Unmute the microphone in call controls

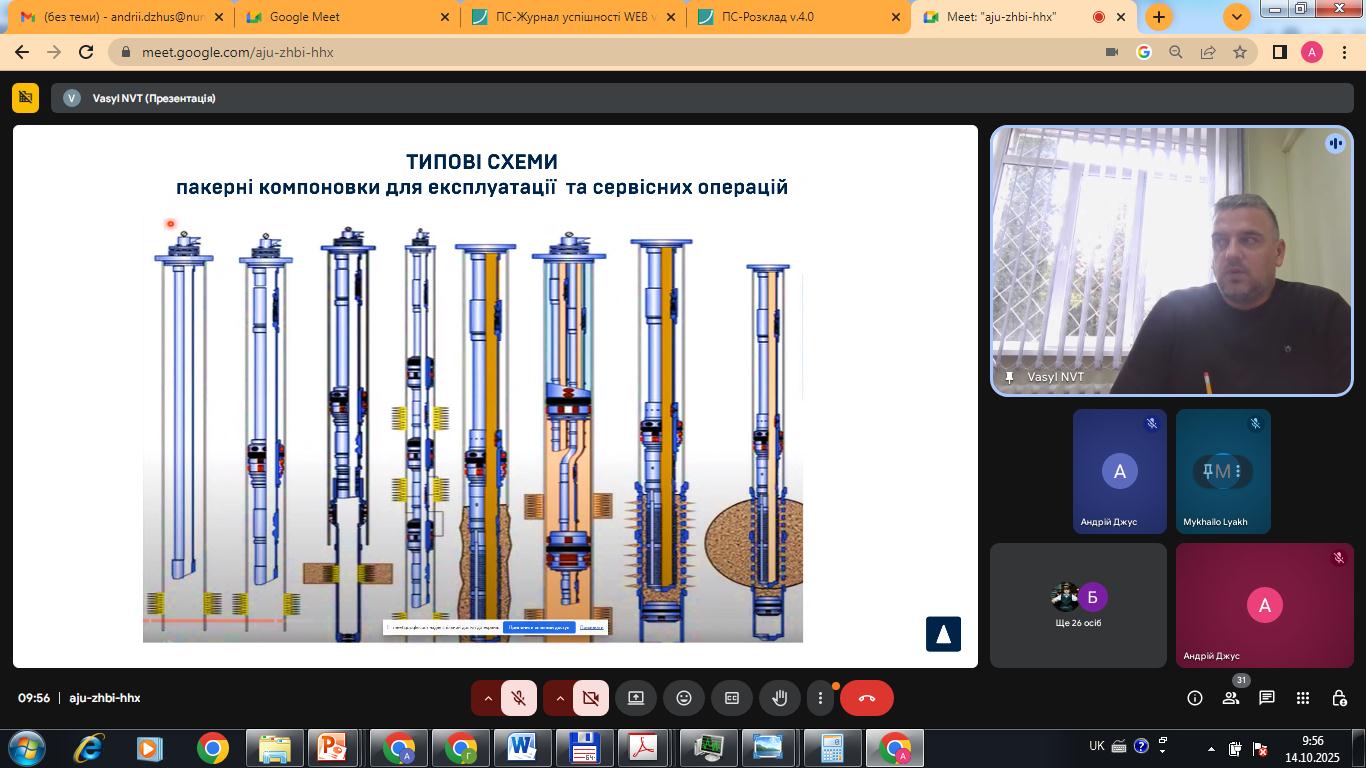(x=519, y=698)
